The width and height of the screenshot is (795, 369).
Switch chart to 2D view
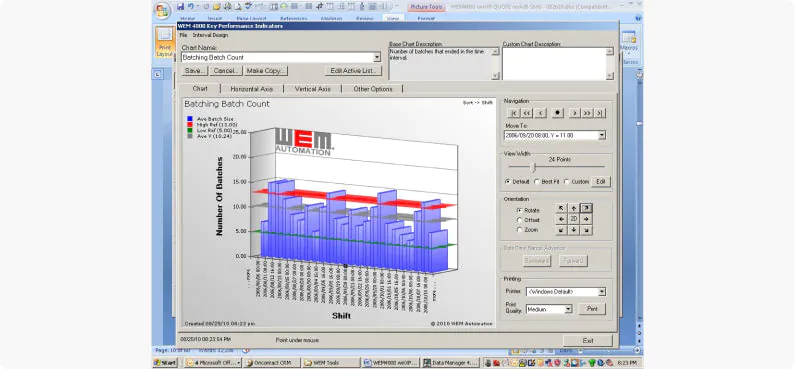click(x=573, y=219)
